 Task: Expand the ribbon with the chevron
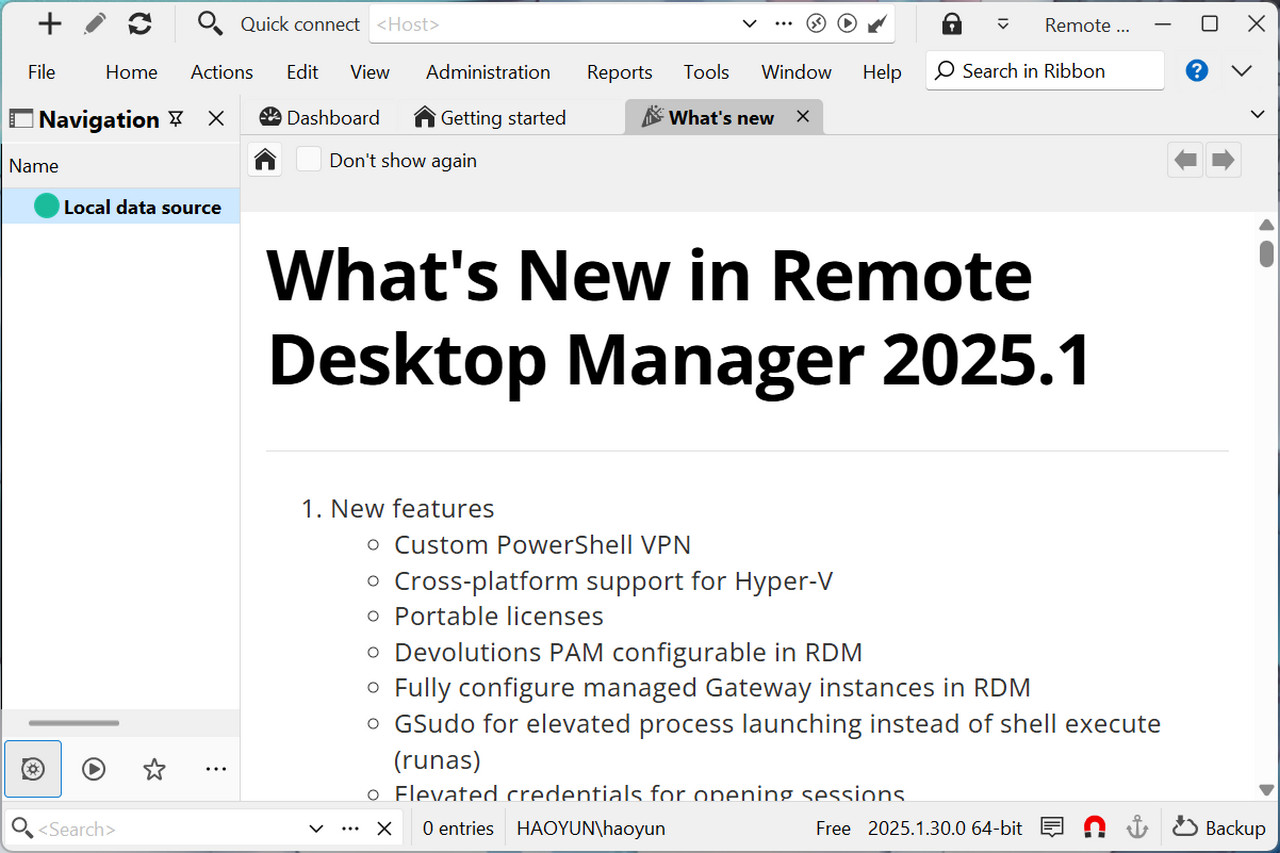[1242, 71]
